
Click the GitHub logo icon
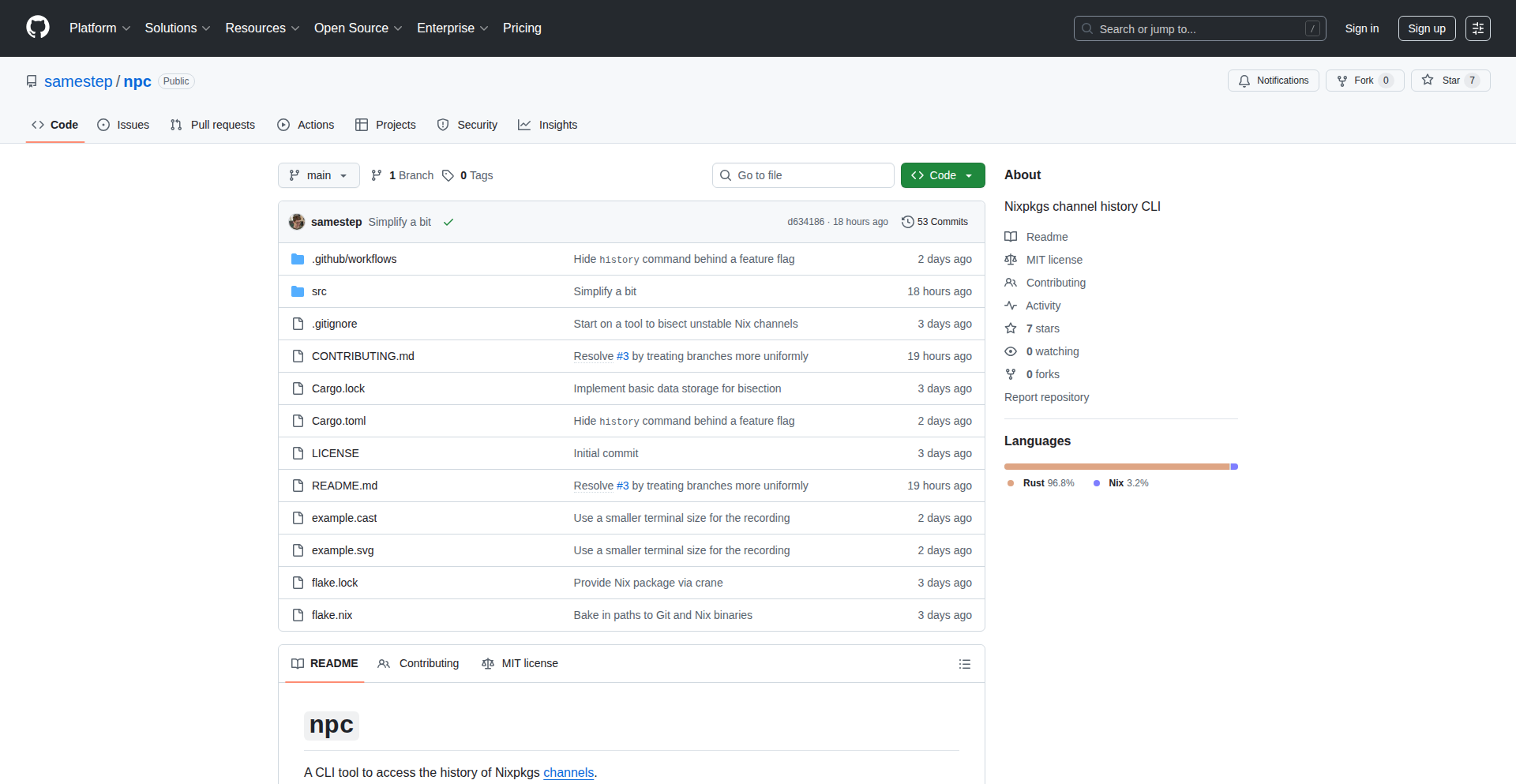tap(38, 28)
